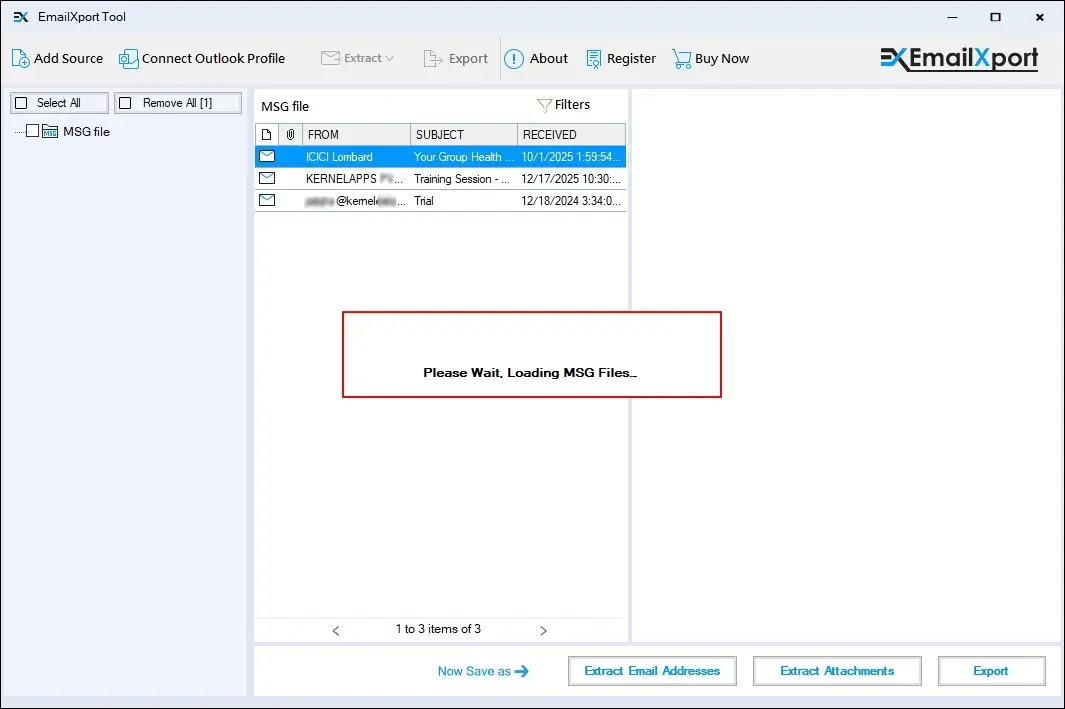Enable the Select All checkbox
This screenshot has width=1065, height=709.
coord(22,102)
